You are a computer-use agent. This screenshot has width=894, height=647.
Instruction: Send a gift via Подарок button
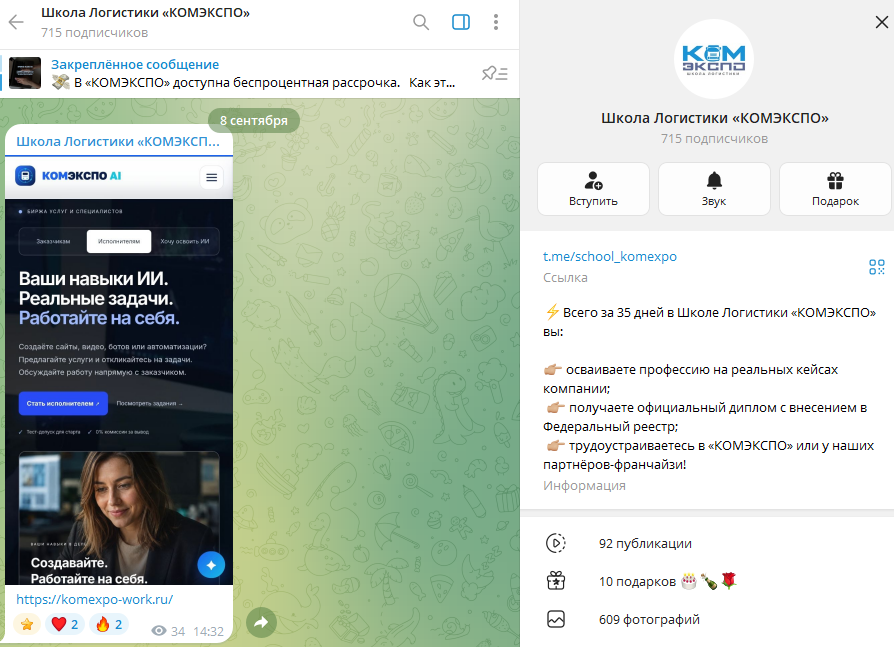(835, 189)
